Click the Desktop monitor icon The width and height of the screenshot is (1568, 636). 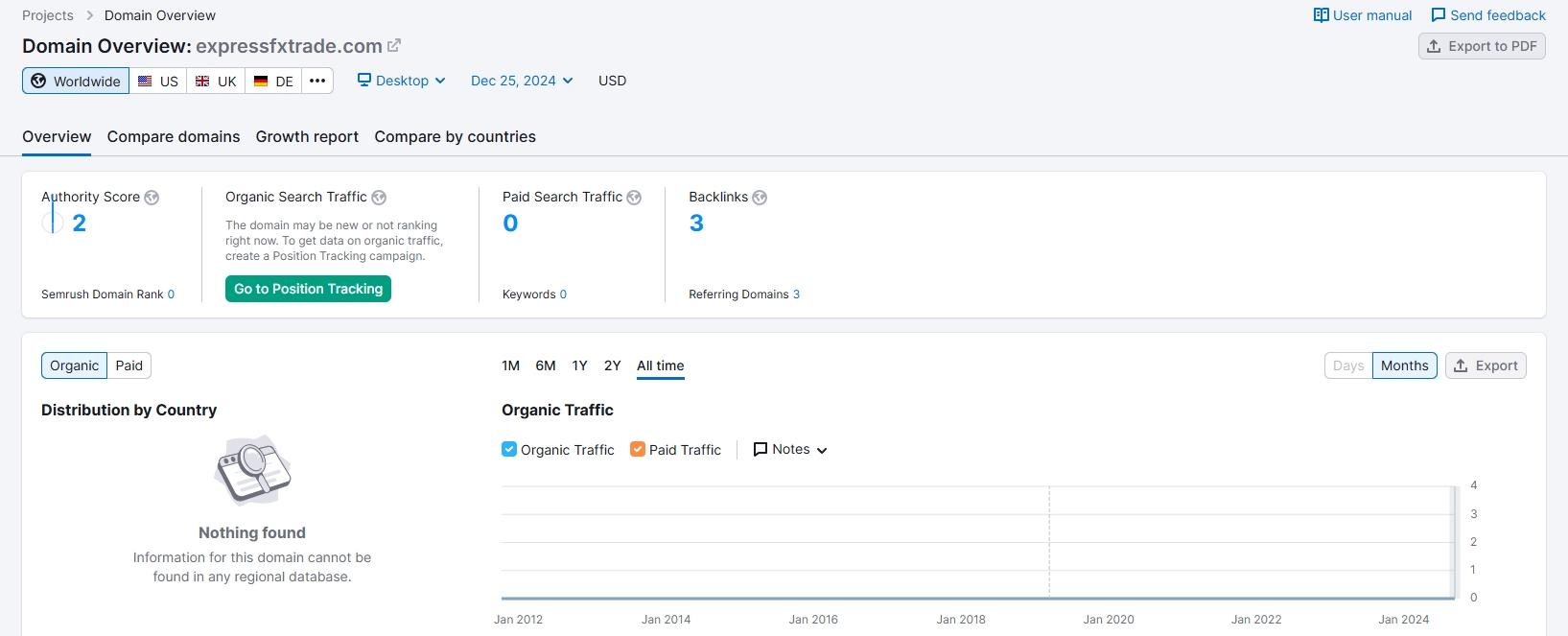pyautogui.click(x=364, y=80)
